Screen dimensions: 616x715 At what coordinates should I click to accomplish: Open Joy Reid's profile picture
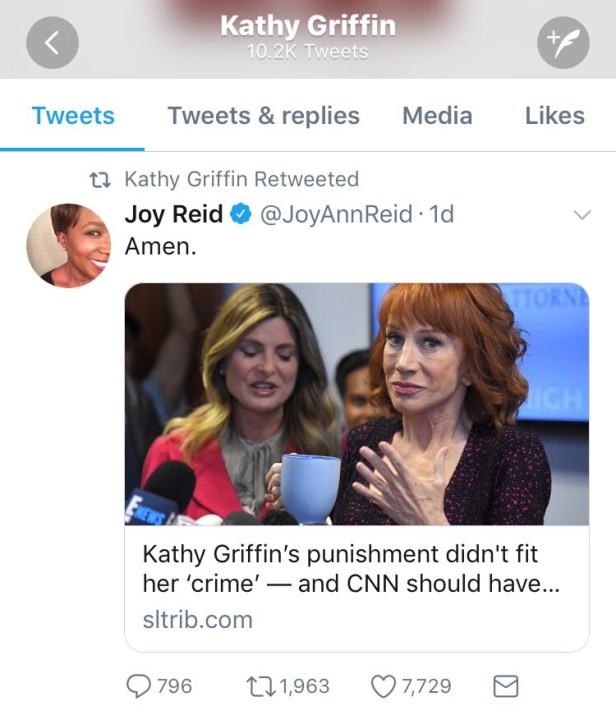tap(68, 245)
